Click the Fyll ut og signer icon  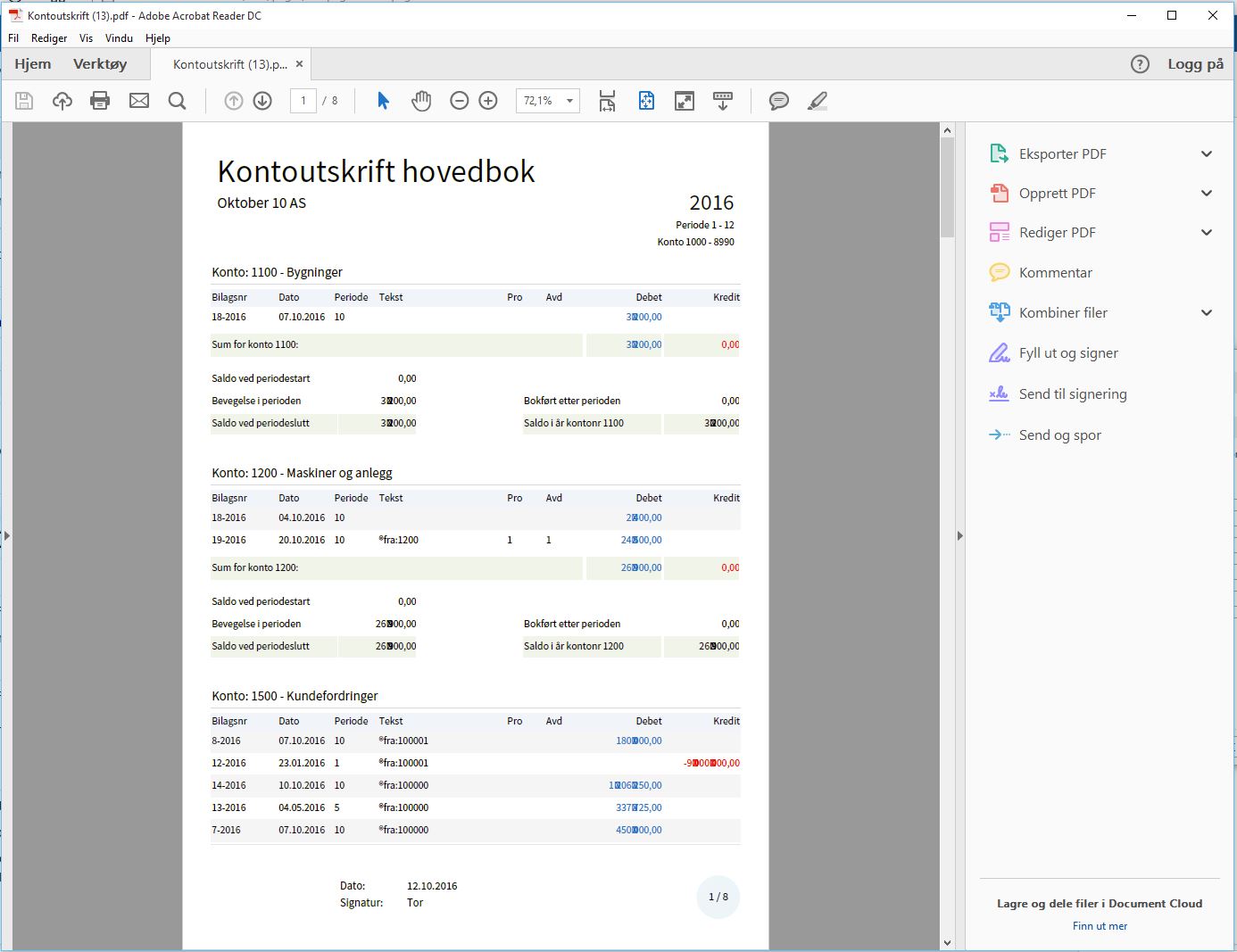pos(1000,352)
